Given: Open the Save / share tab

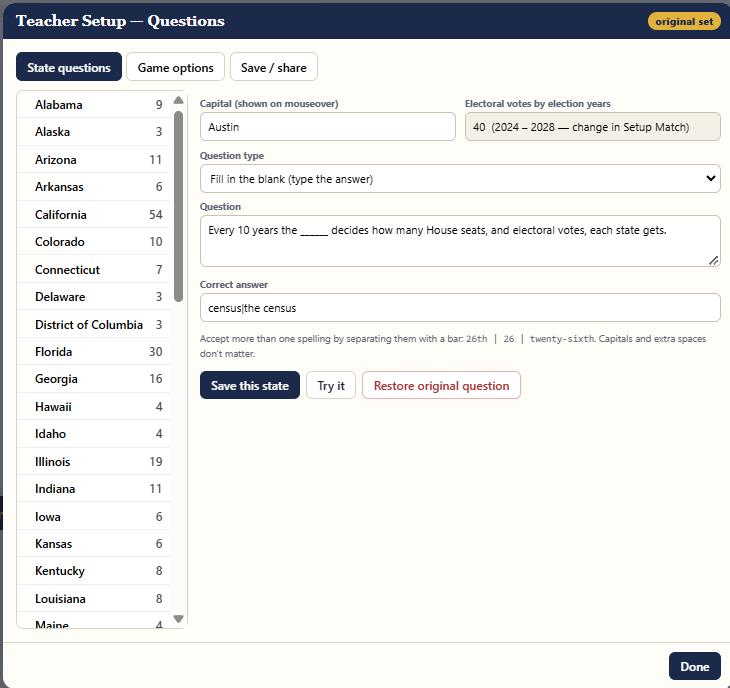Looking at the screenshot, I should coord(274,67).
